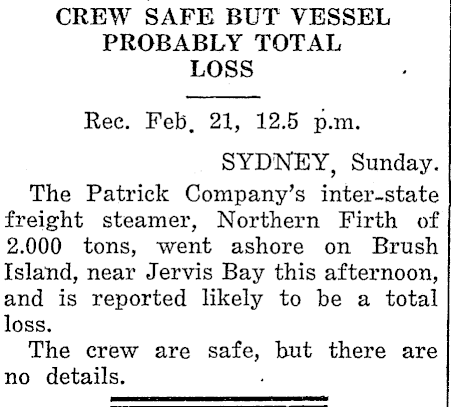Click the word reported

tap(139, 299)
